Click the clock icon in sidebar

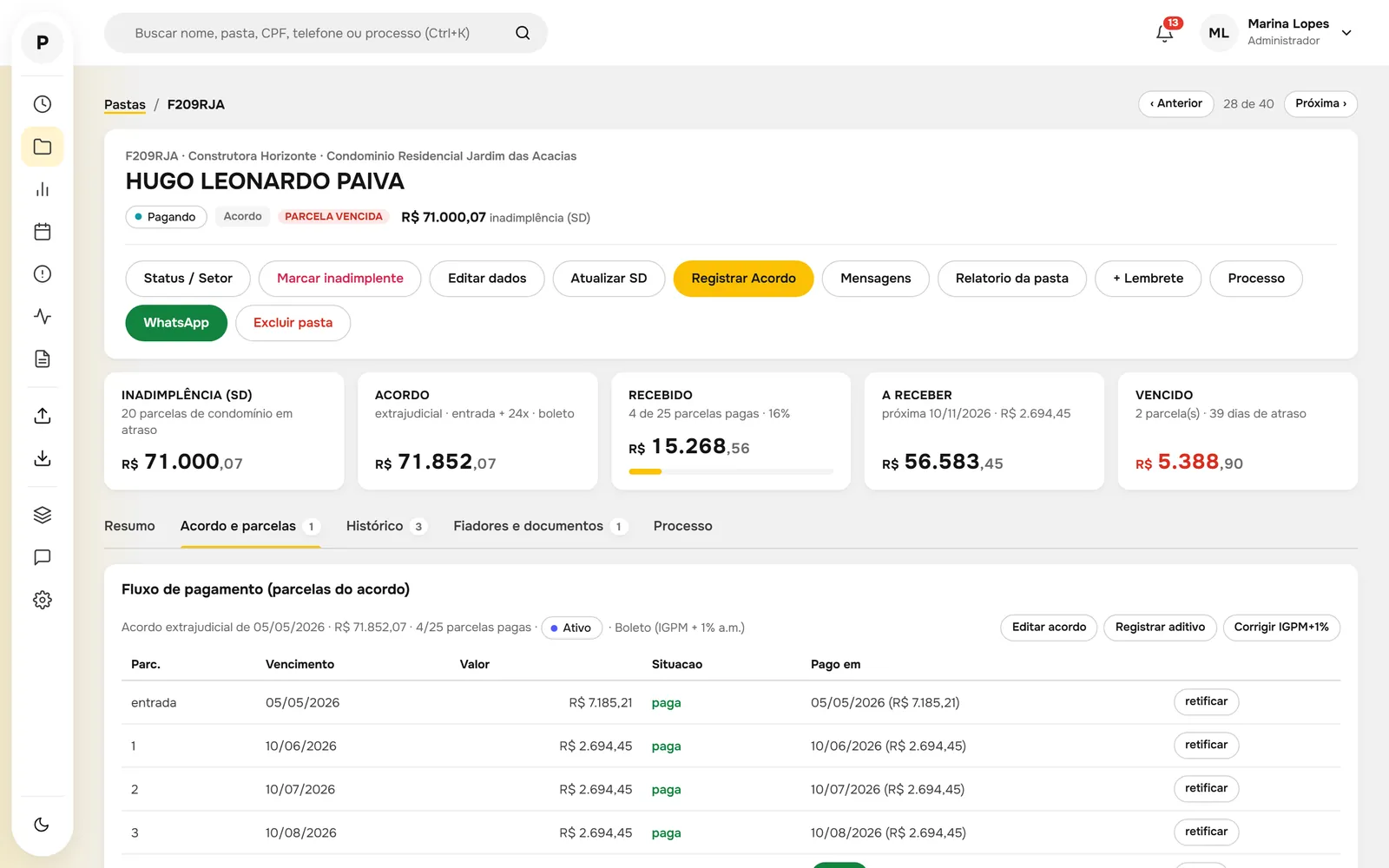42,104
